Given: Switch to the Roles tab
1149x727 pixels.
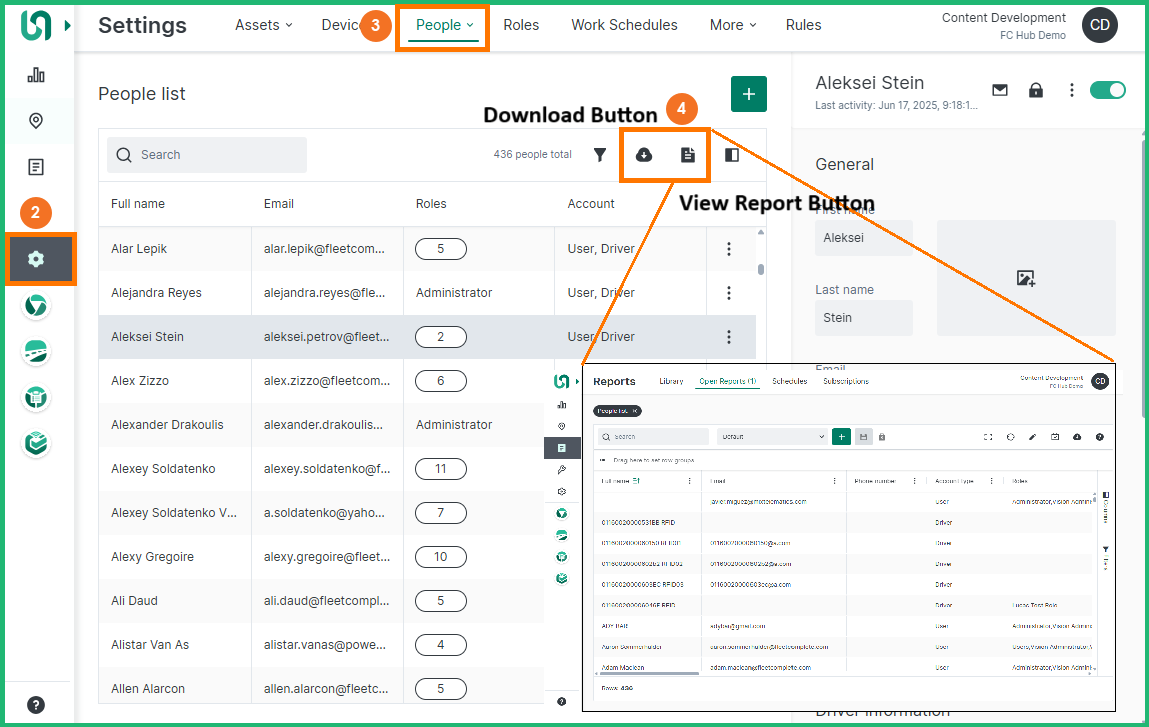Looking at the screenshot, I should click(x=521, y=25).
